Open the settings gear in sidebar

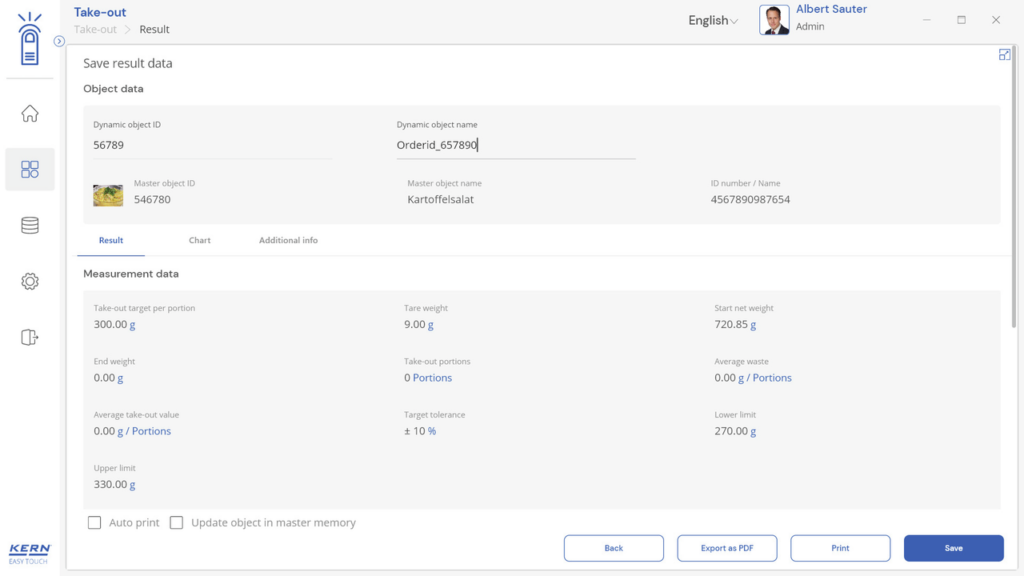pyautogui.click(x=29, y=281)
